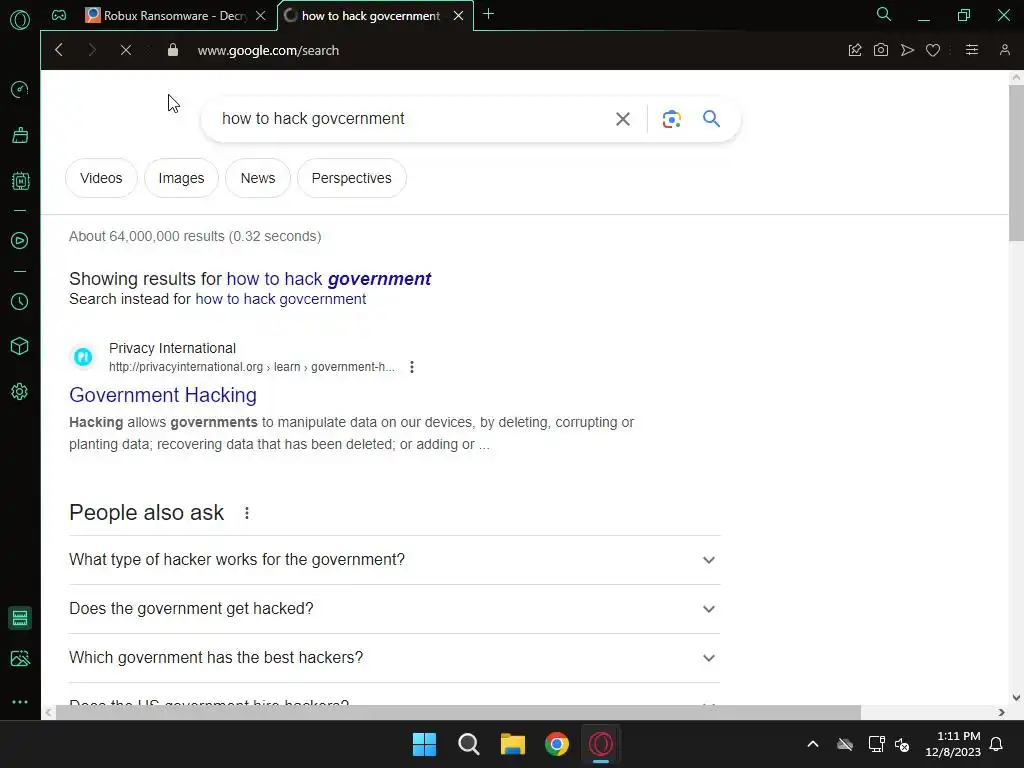Expand Does the government get hacked question

tap(394, 609)
